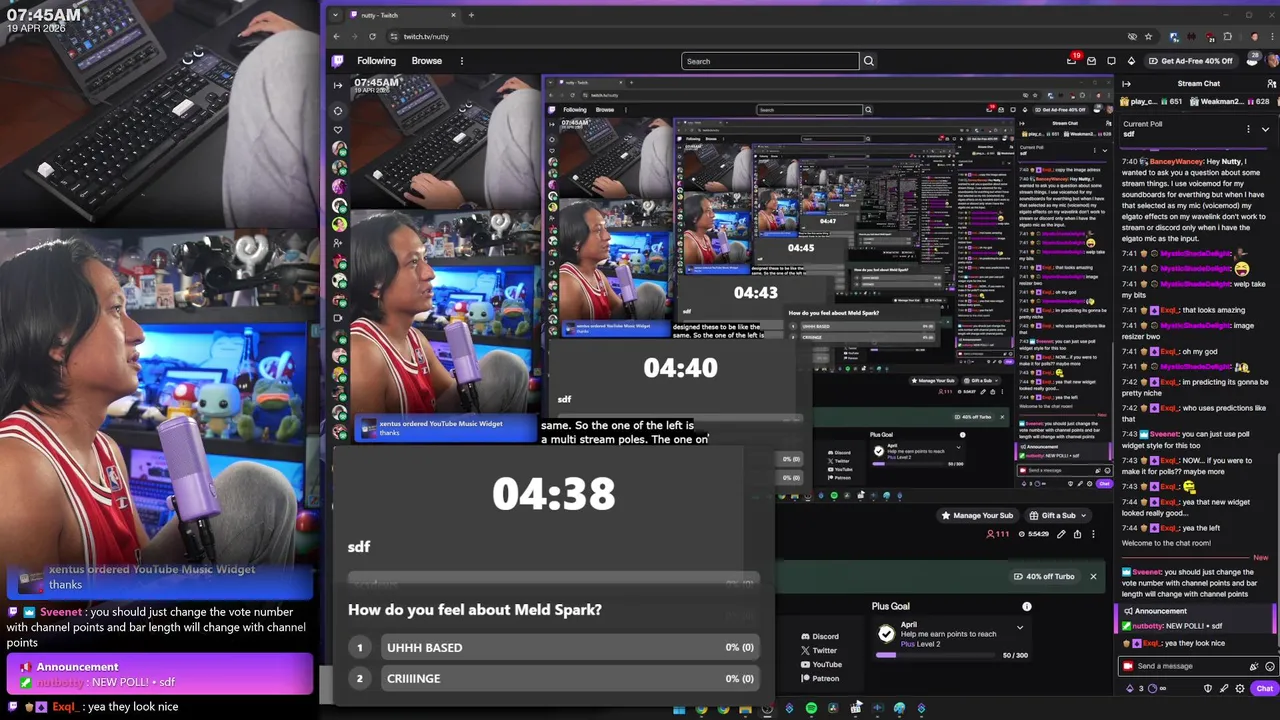Expand the left channel sidebar
Image resolution: width=1280 pixels, height=720 pixels.
(x=338, y=85)
